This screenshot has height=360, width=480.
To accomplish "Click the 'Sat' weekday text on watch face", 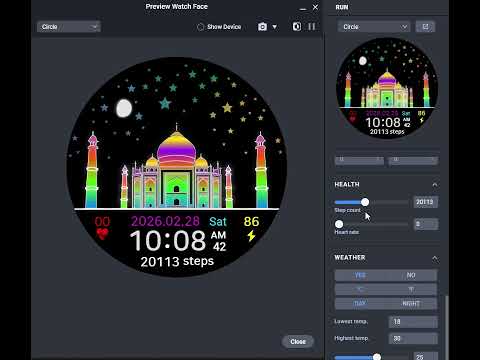I will [218, 222].
